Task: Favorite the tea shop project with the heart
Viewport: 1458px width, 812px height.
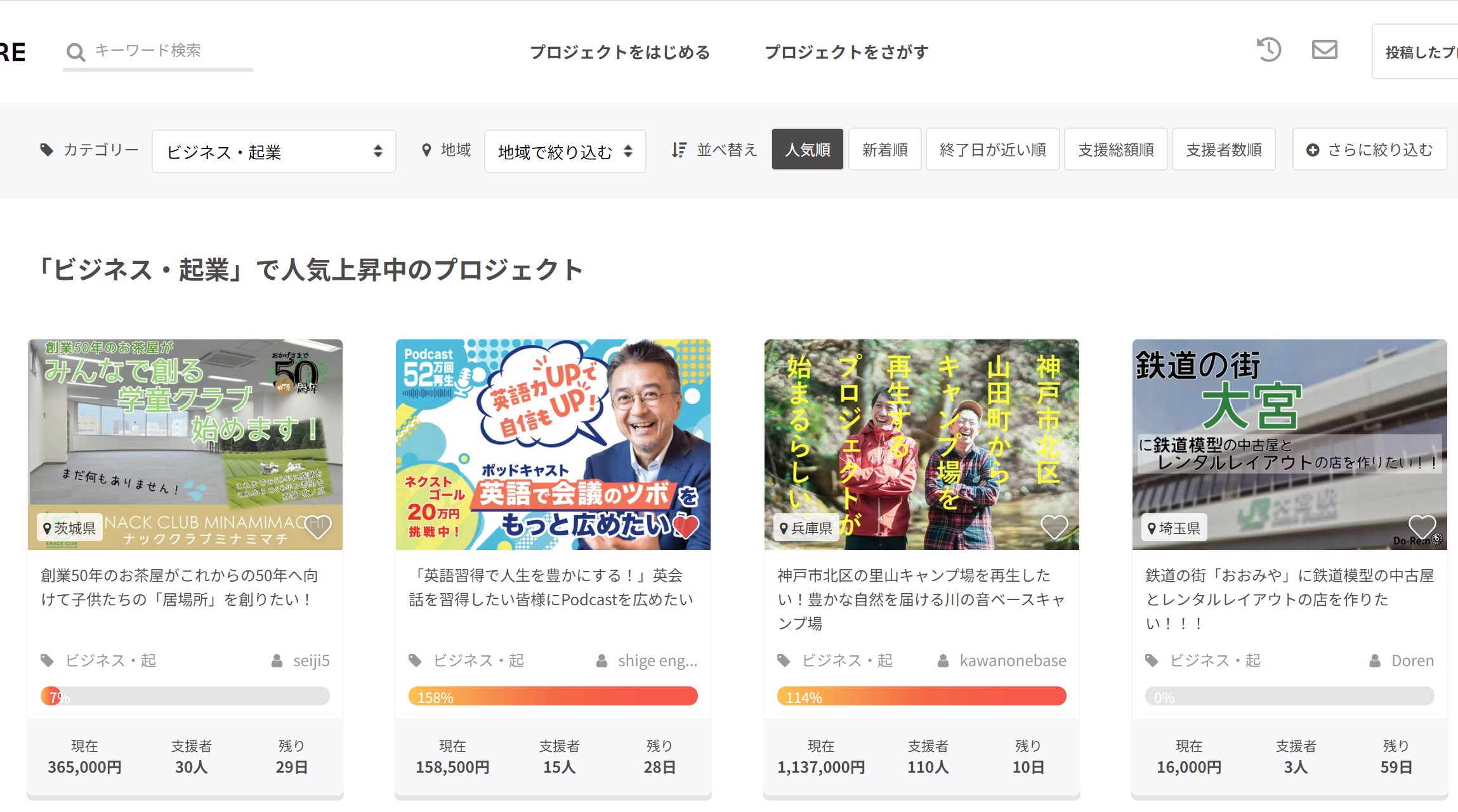Action: [318, 527]
